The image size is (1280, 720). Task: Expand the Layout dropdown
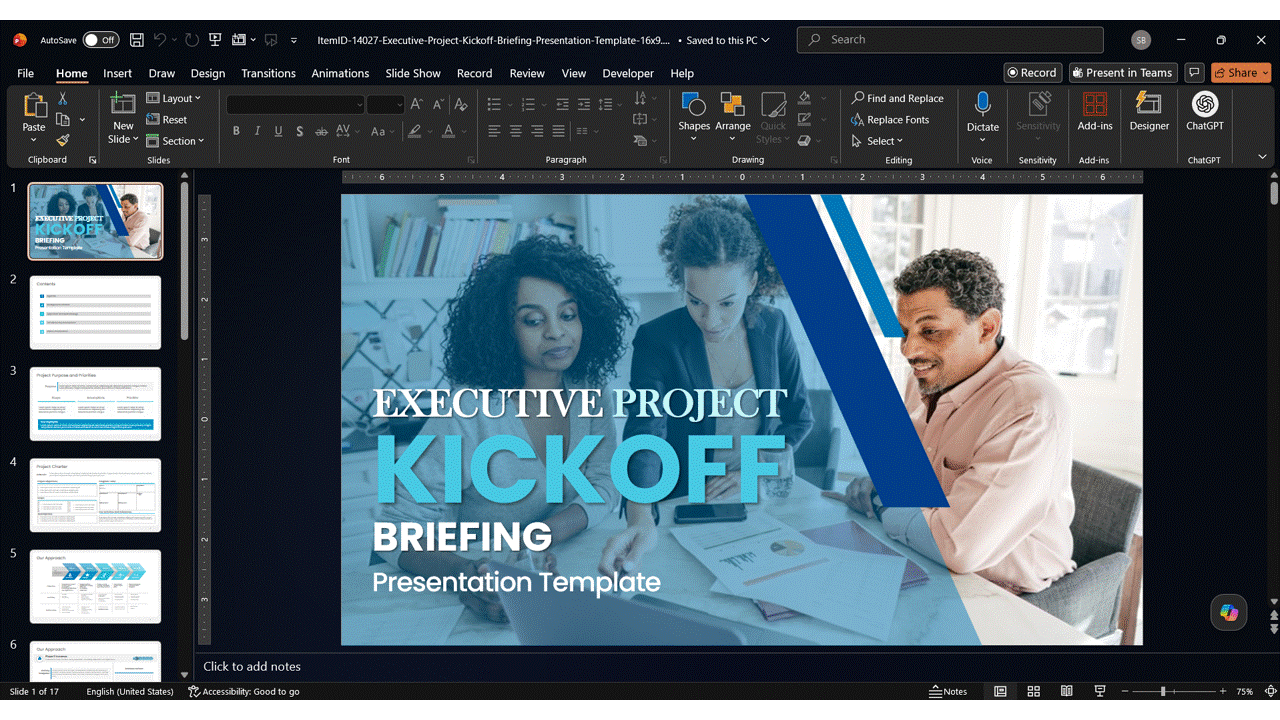pyautogui.click(x=174, y=98)
